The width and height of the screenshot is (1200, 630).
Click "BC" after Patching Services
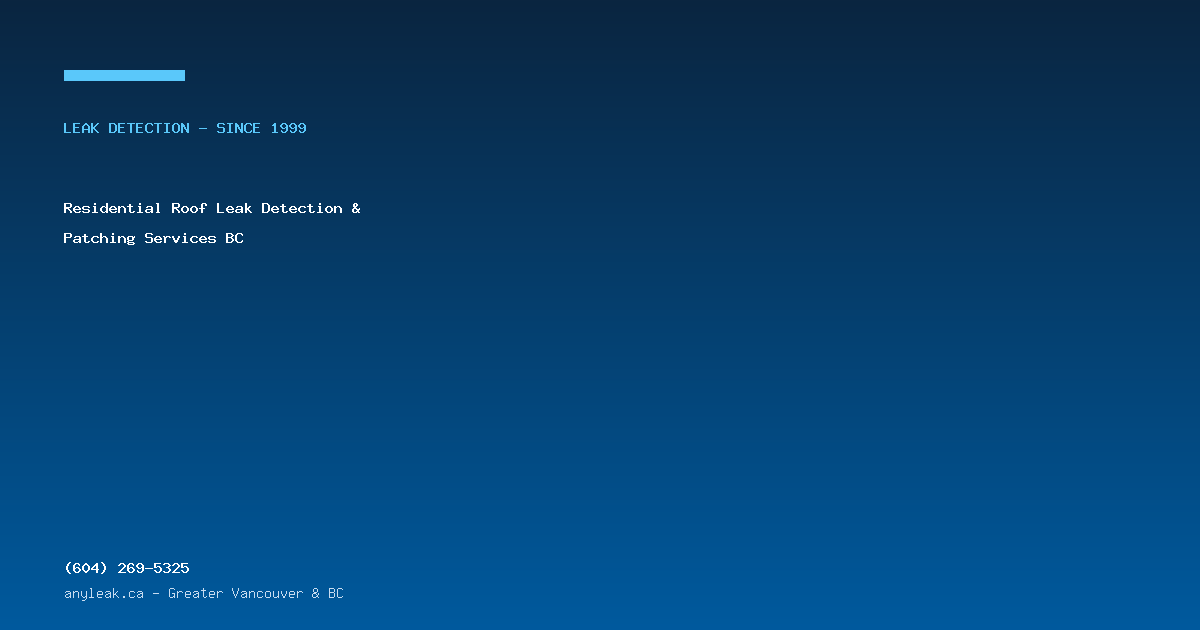(x=234, y=238)
